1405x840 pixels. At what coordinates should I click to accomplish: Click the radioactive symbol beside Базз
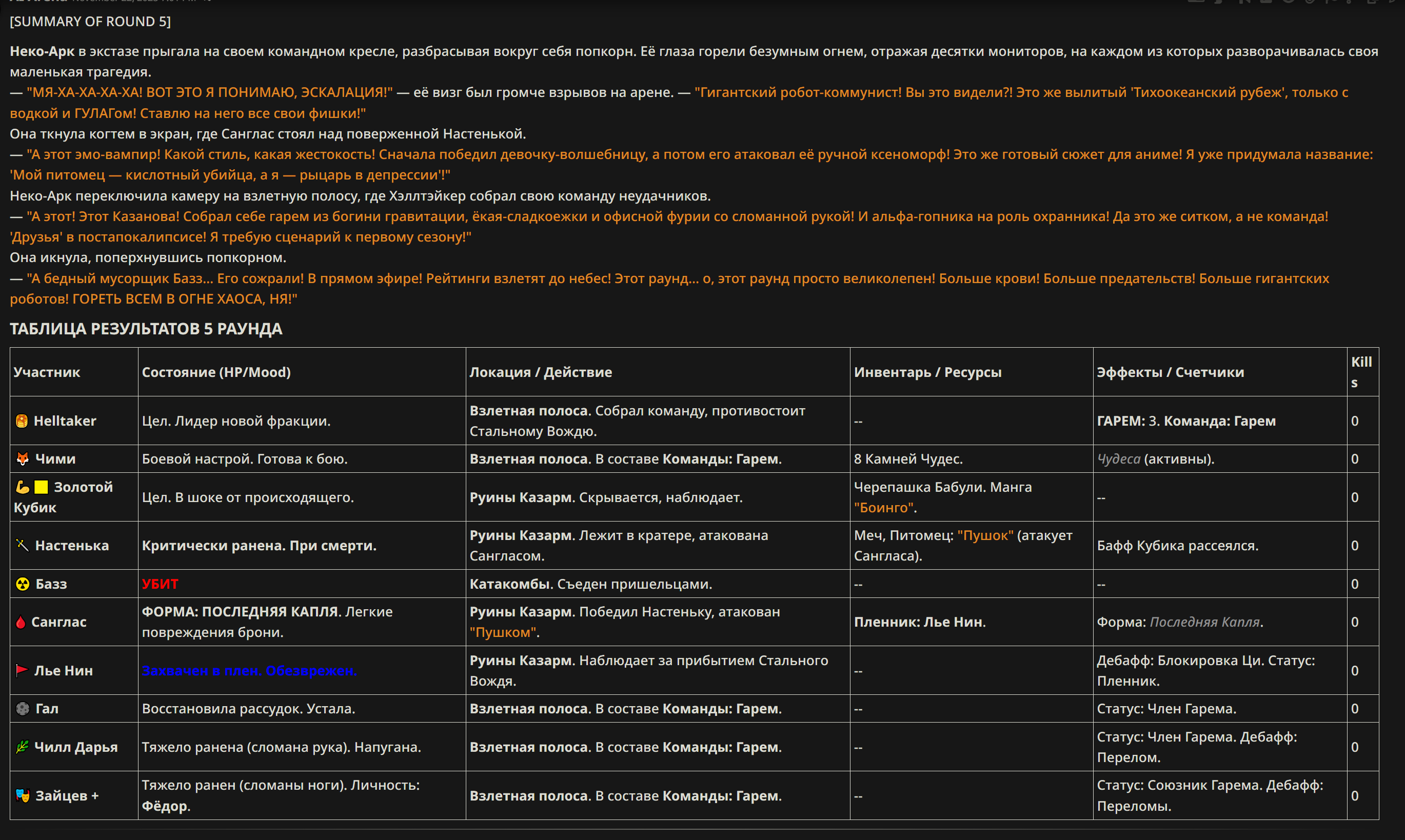pos(23,584)
